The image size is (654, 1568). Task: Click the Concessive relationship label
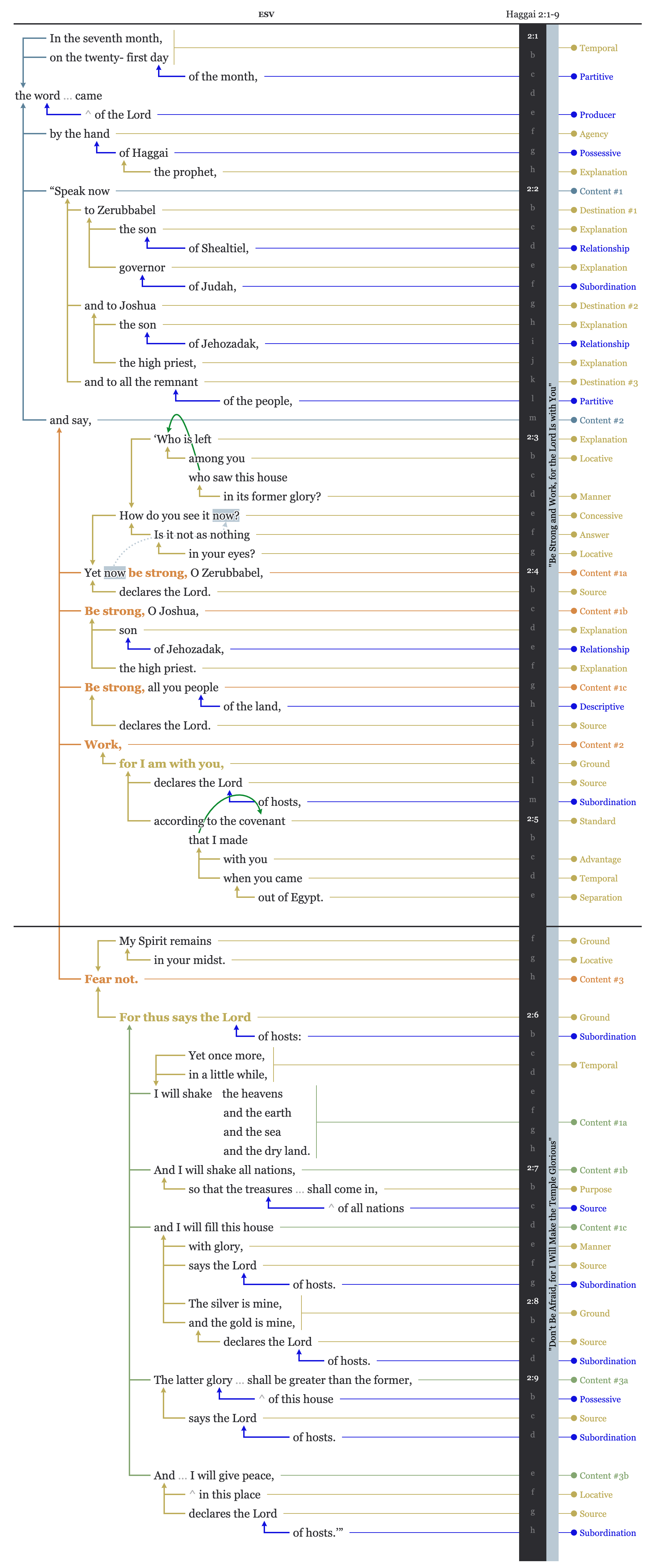601,515
